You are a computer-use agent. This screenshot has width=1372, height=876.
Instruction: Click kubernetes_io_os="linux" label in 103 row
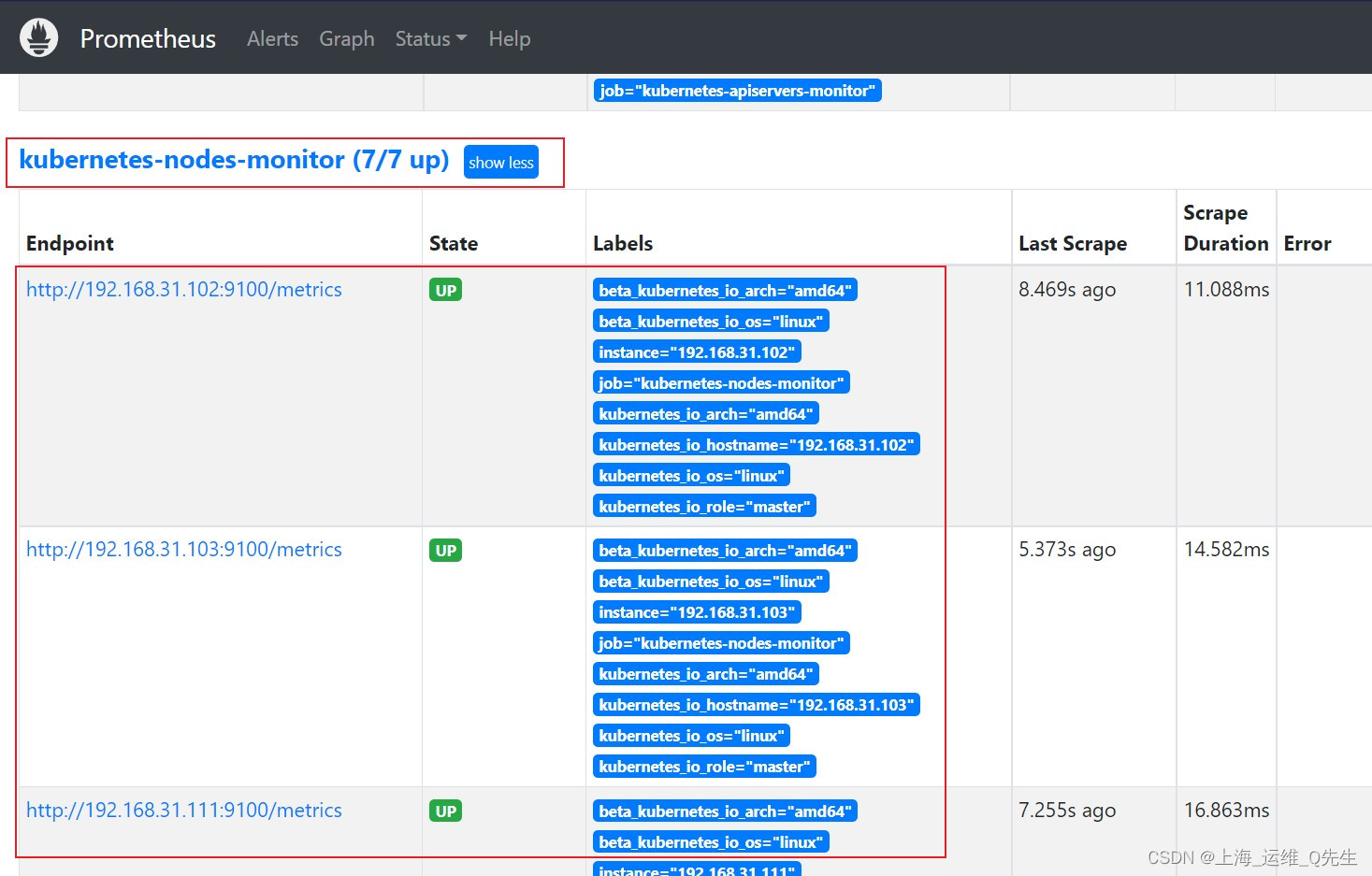pos(691,736)
